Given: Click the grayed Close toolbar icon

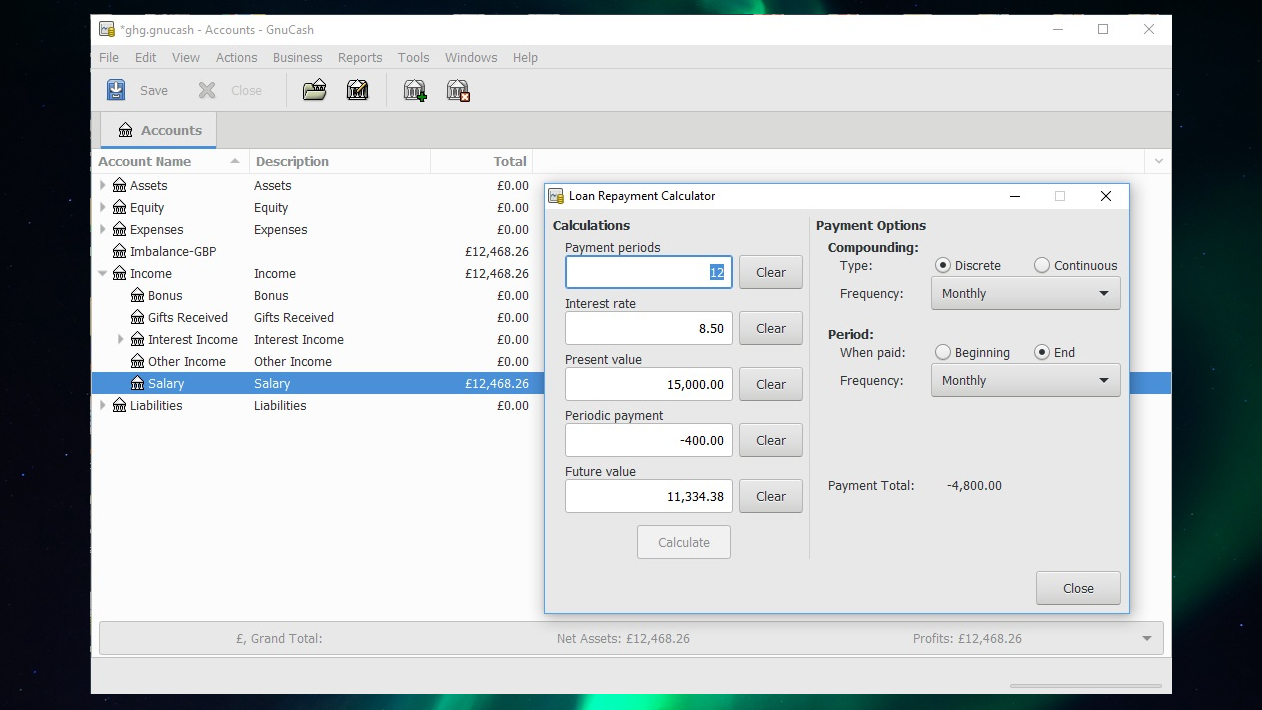Looking at the screenshot, I should pyautogui.click(x=207, y=90).
